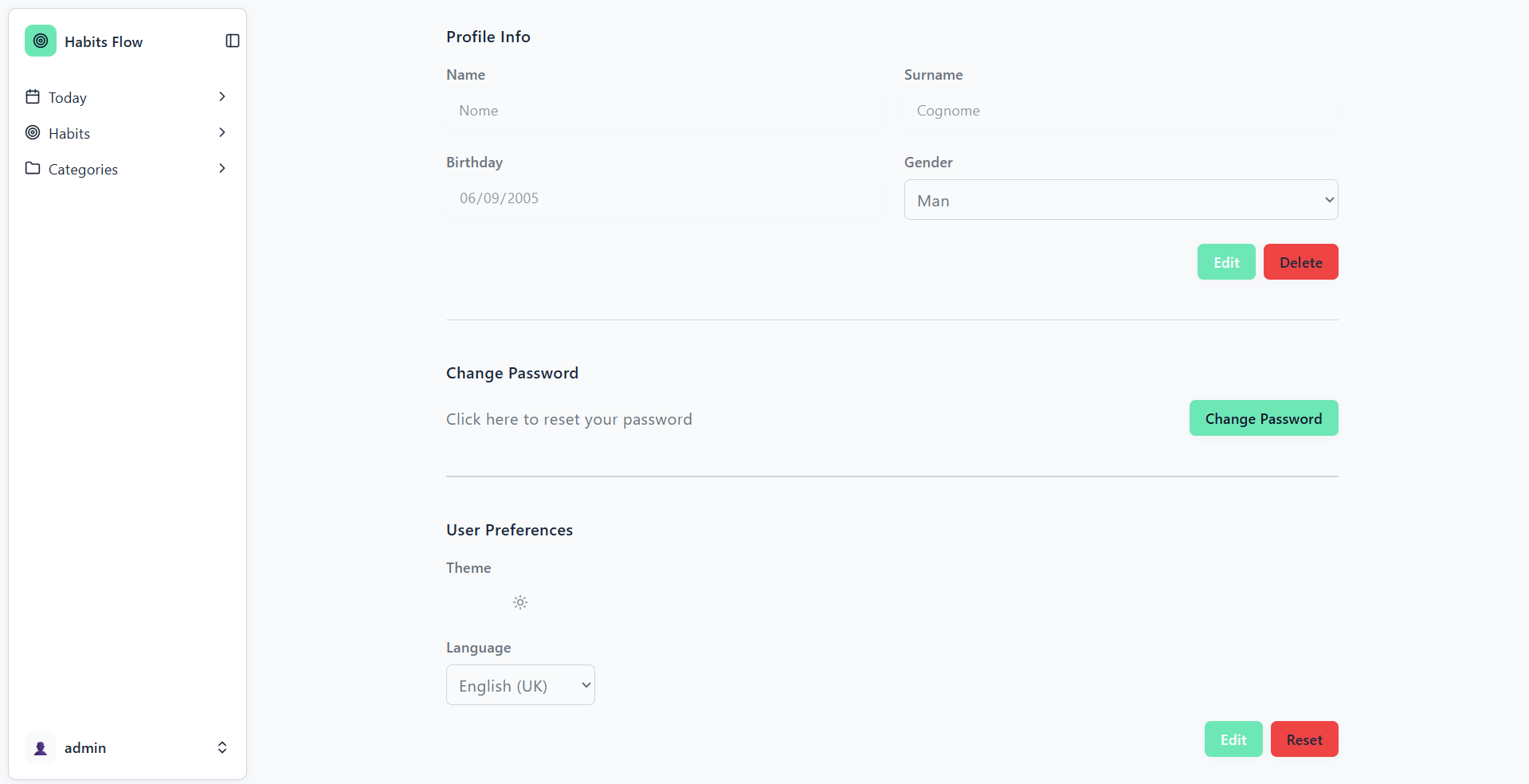Open the Language dropdown English (UK)

pos(520,685)
